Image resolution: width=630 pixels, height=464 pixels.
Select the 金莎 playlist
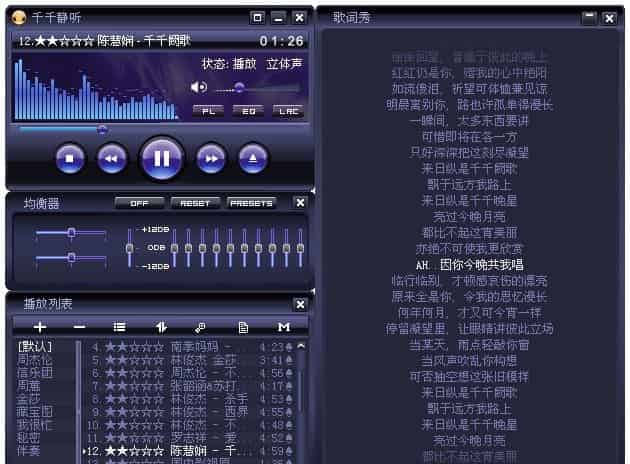(29, 399)
